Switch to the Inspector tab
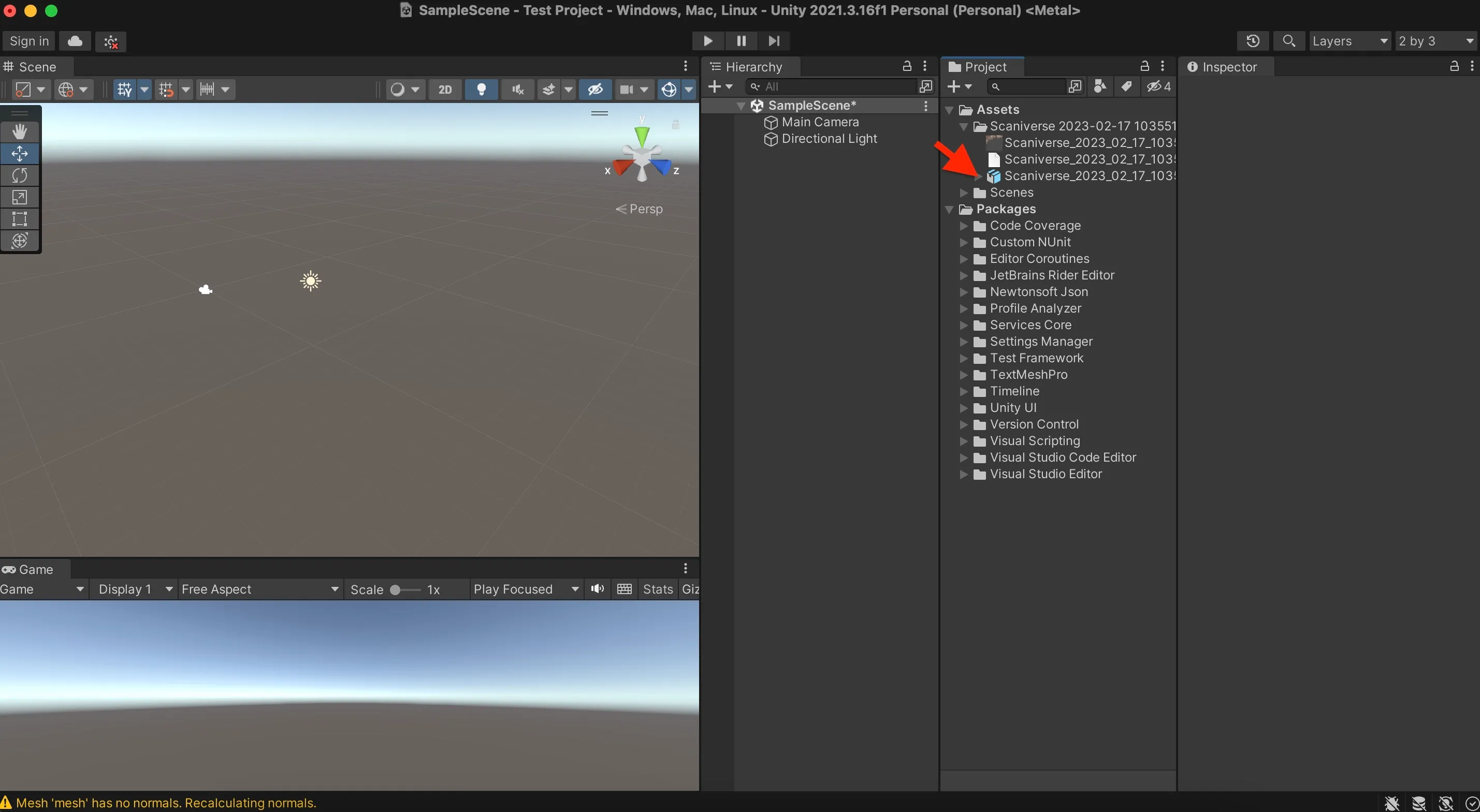 coord(1226,67)
